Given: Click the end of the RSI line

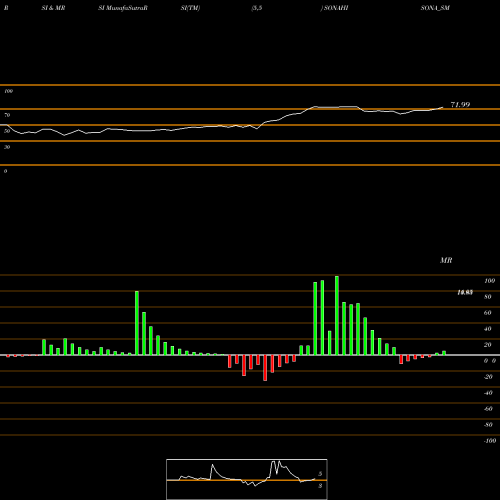Looking at the screenshot, I should (443, 107).
